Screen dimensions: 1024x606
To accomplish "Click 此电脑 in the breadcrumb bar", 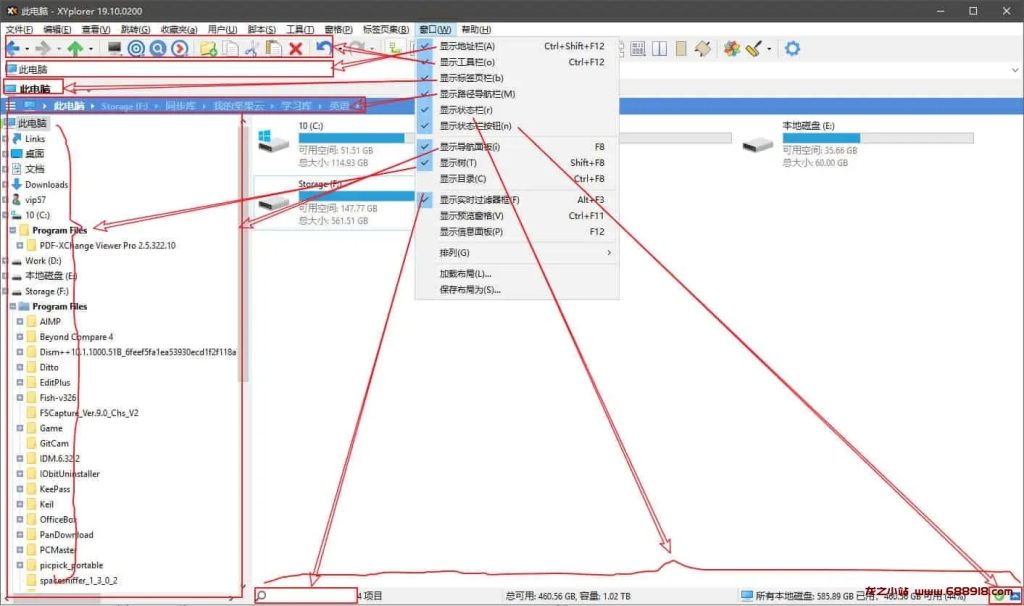I will click(x=69, y=106).
